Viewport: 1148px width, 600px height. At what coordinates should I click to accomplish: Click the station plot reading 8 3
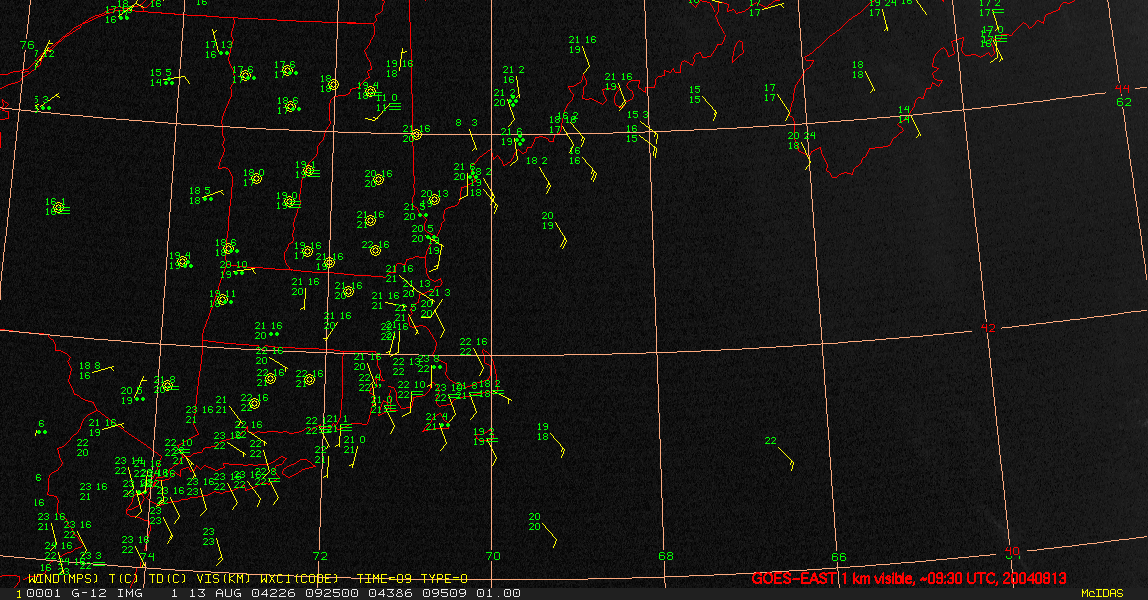coord(466,123)
